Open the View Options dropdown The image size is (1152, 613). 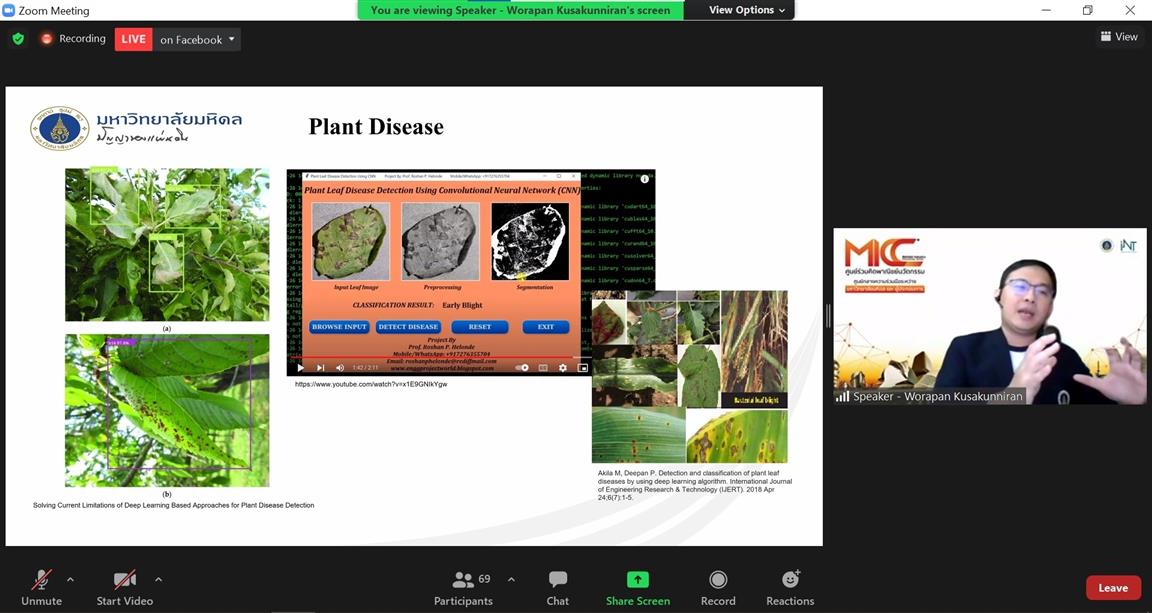click(x=747, y=10)
